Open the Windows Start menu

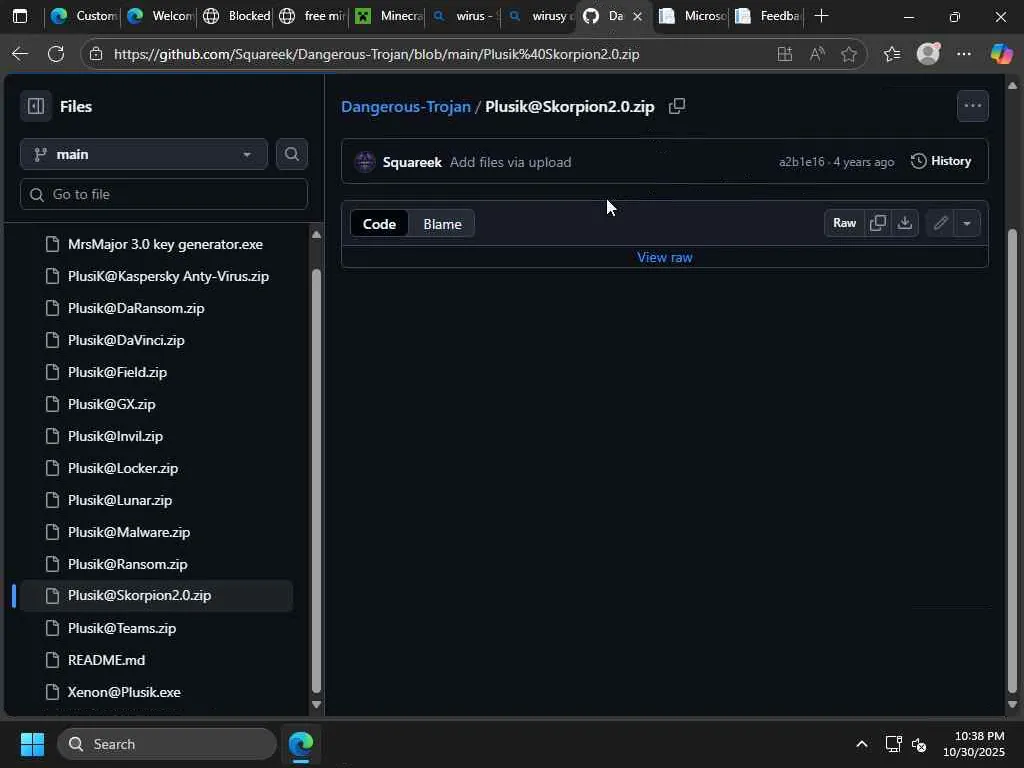click(32, 744)
